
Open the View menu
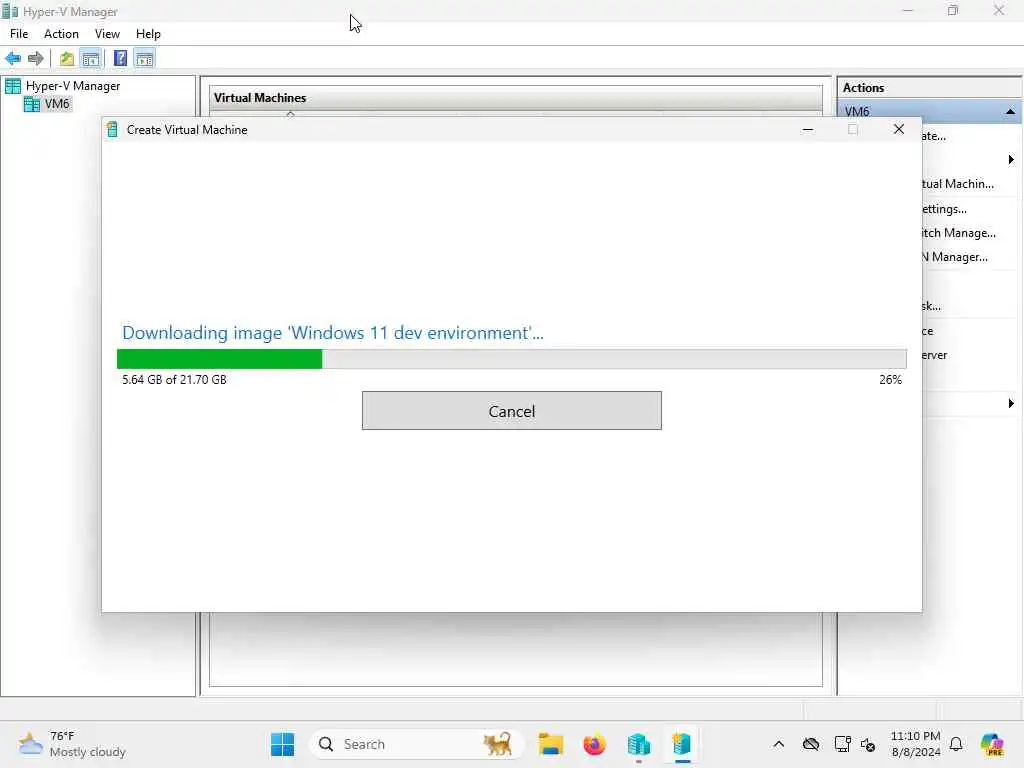coord(107,34)
